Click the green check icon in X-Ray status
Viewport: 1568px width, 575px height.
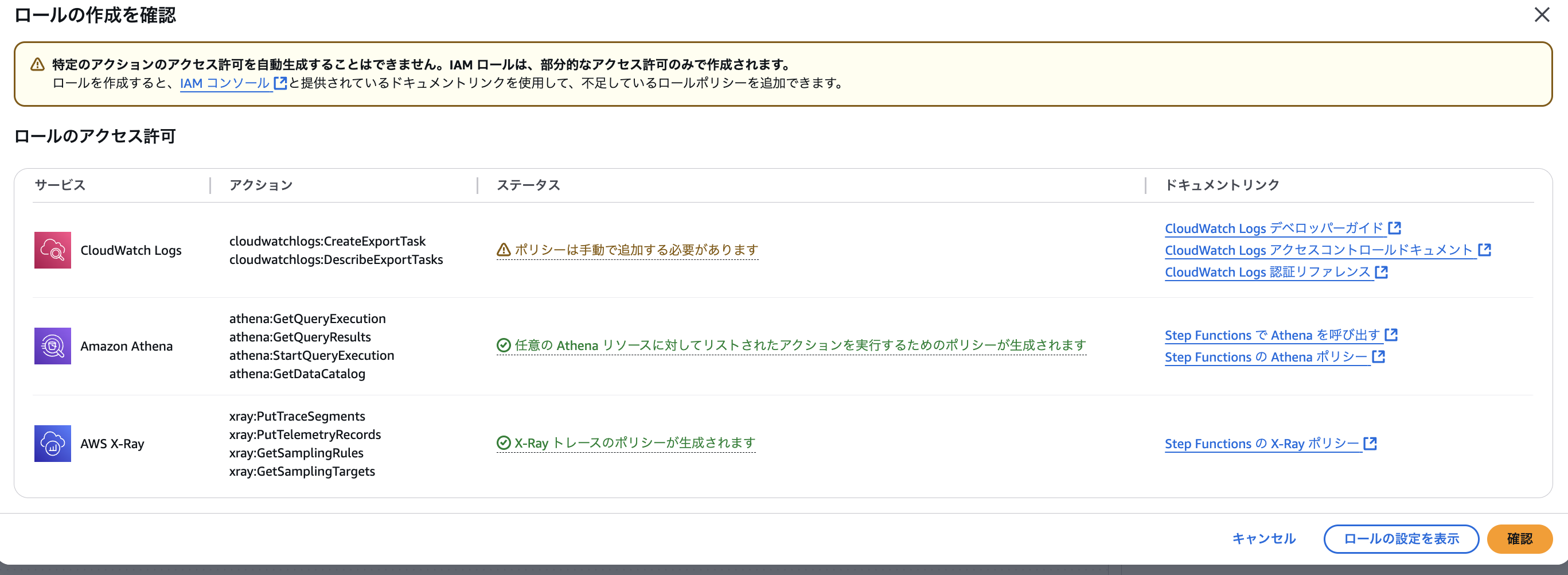click(x=504, y=443)
